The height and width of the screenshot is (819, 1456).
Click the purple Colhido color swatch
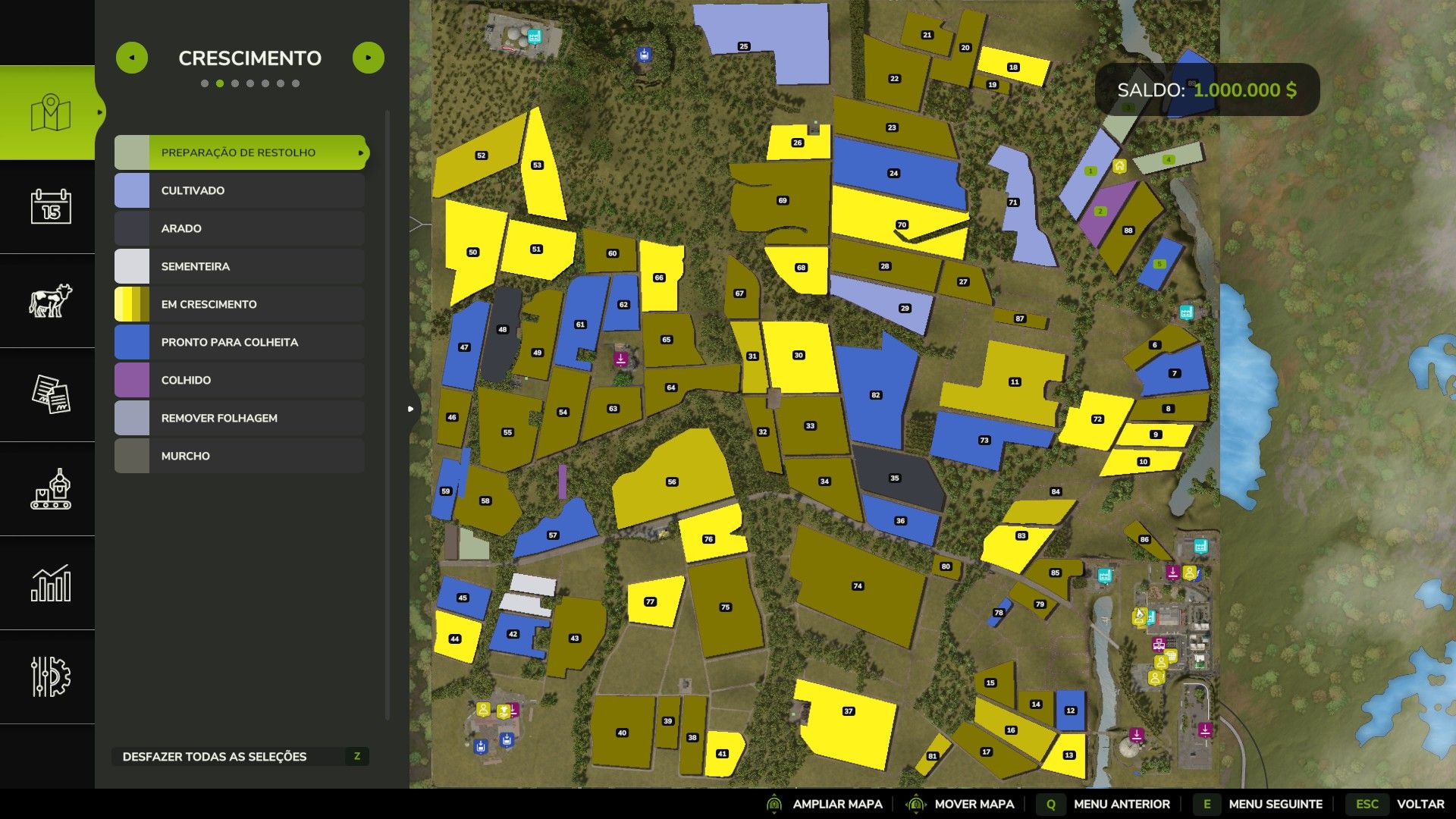click(132, 380)
